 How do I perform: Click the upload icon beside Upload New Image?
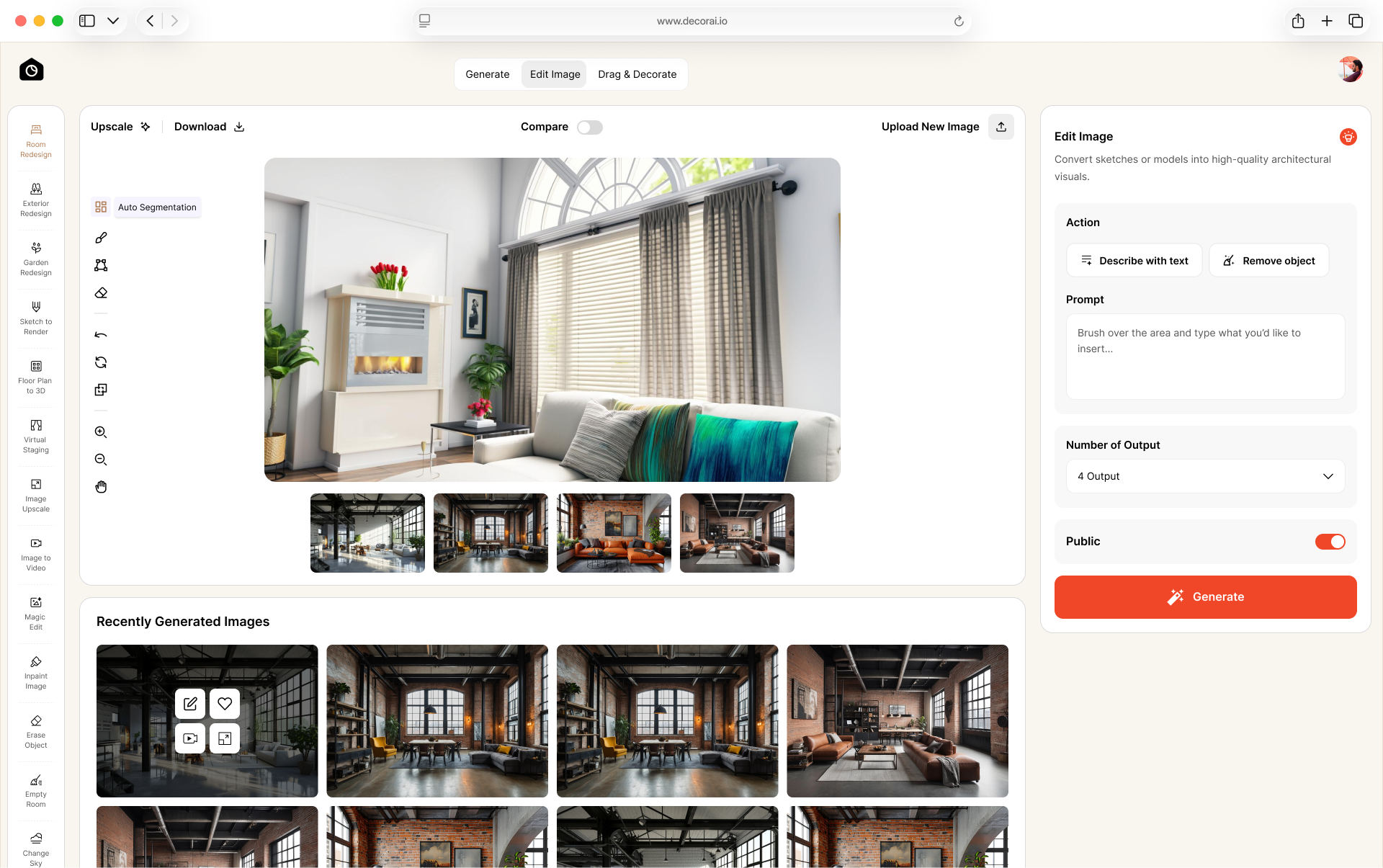click(1001, 127)
